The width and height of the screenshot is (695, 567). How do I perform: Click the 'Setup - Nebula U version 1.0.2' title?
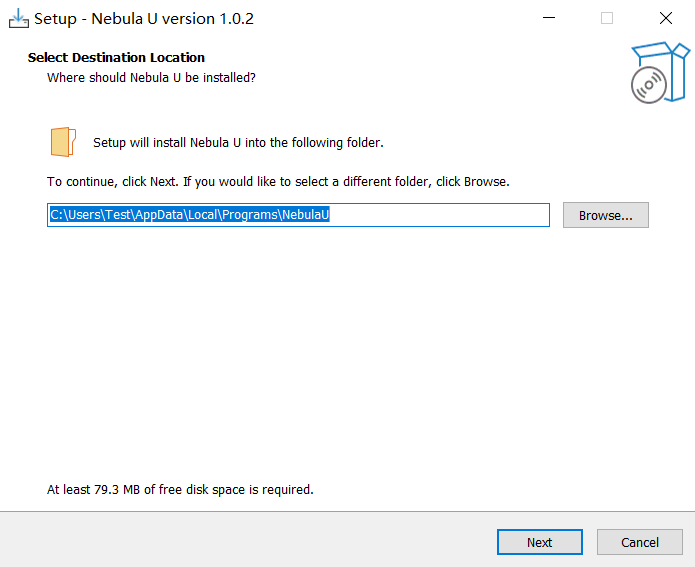tap(144, 19)
